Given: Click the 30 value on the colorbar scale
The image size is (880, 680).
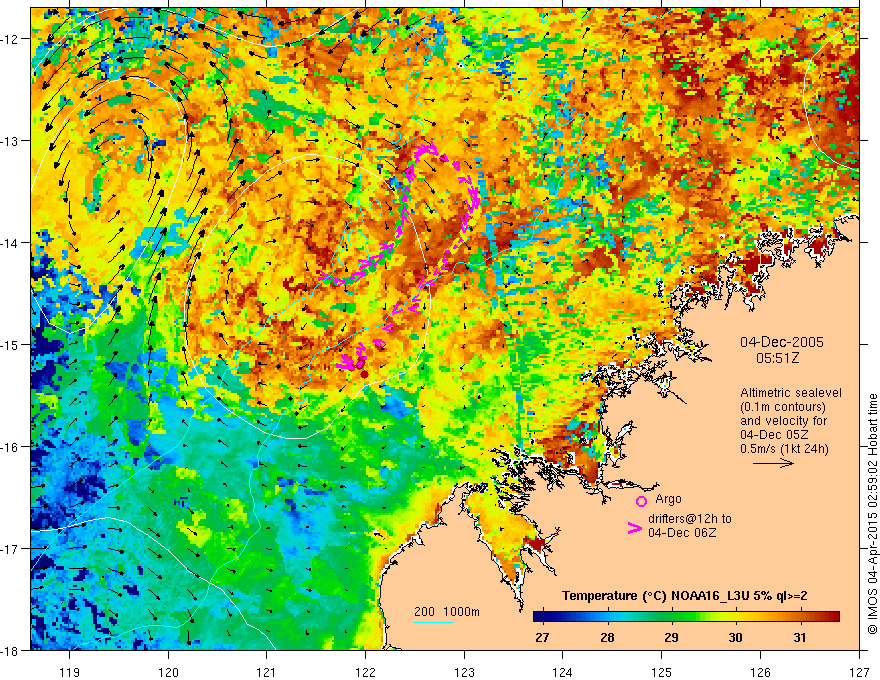Looking at the screenshot, I should click(735, 637).
